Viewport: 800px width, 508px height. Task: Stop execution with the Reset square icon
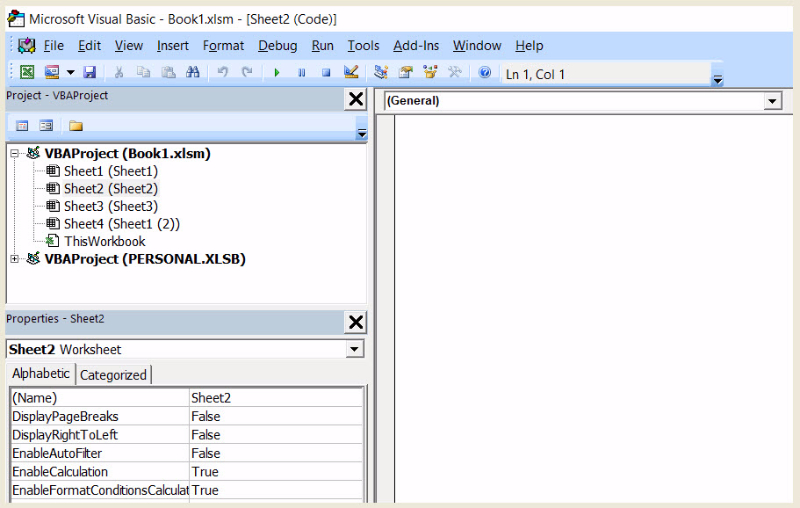(x=326, y=73)
